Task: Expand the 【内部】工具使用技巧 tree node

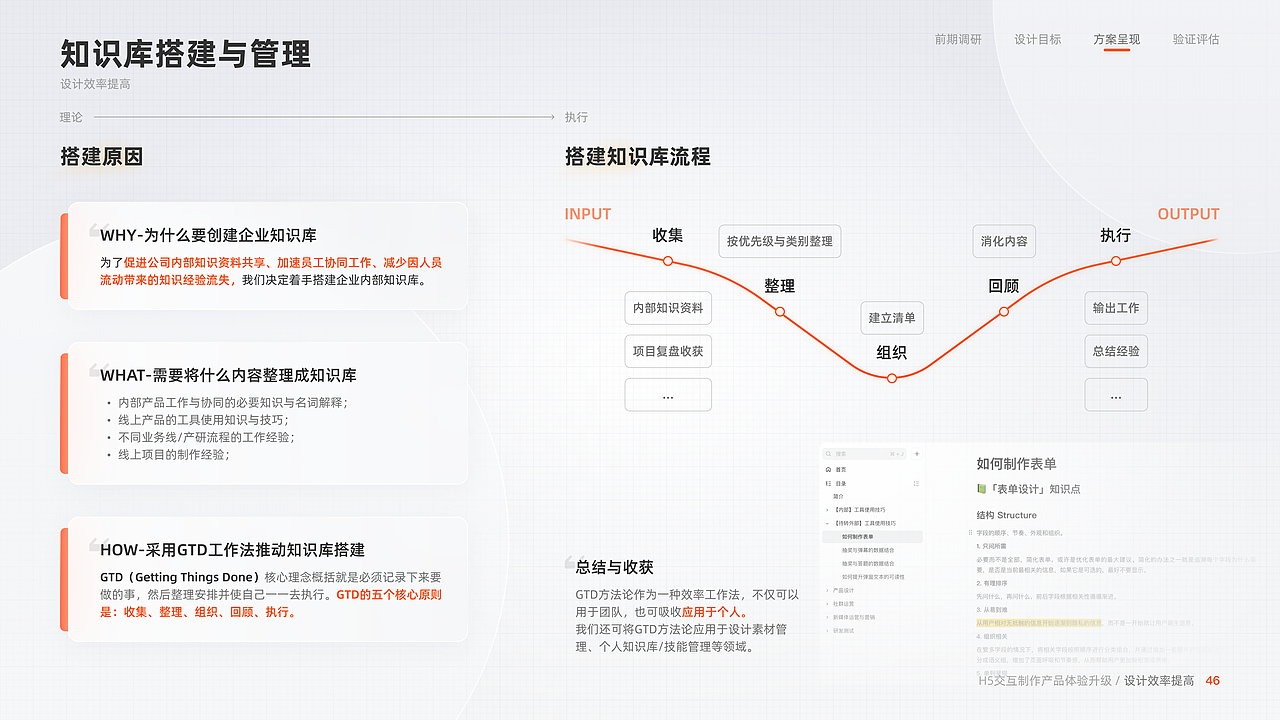Action: (827, 510)
